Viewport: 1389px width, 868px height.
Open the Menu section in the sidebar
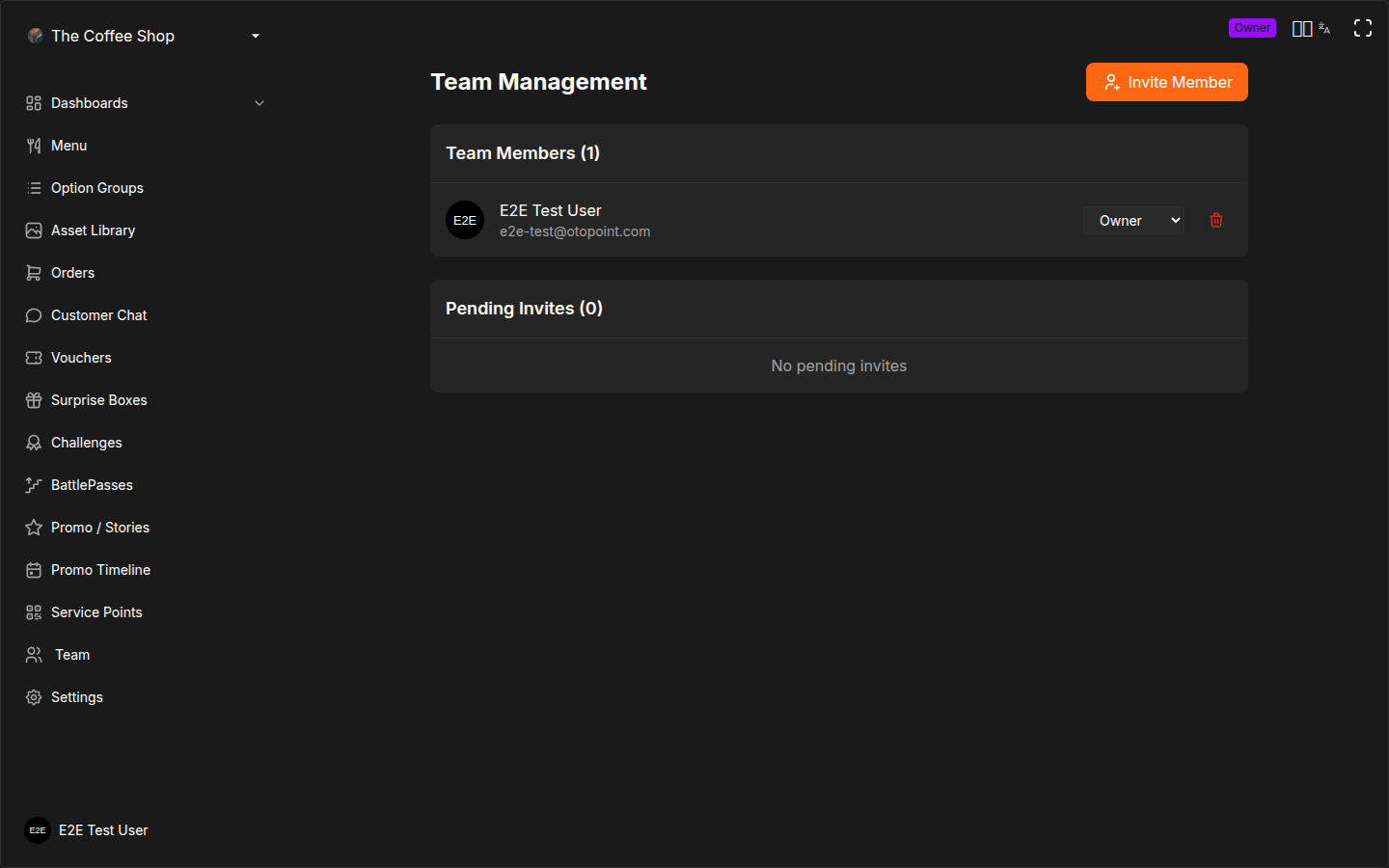[x=68, y=145]
